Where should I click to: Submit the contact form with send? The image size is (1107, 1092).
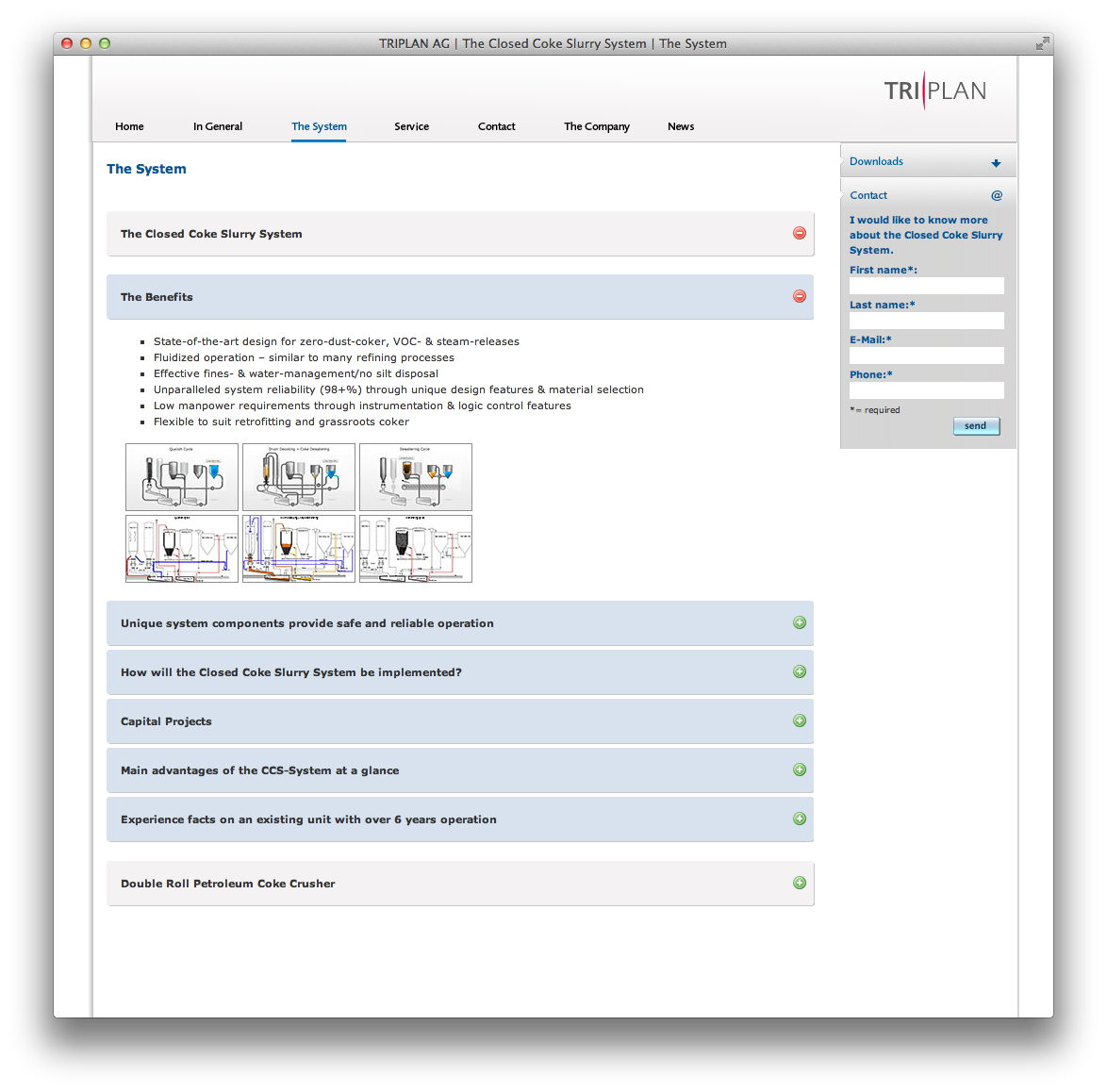tap(976, 425)
